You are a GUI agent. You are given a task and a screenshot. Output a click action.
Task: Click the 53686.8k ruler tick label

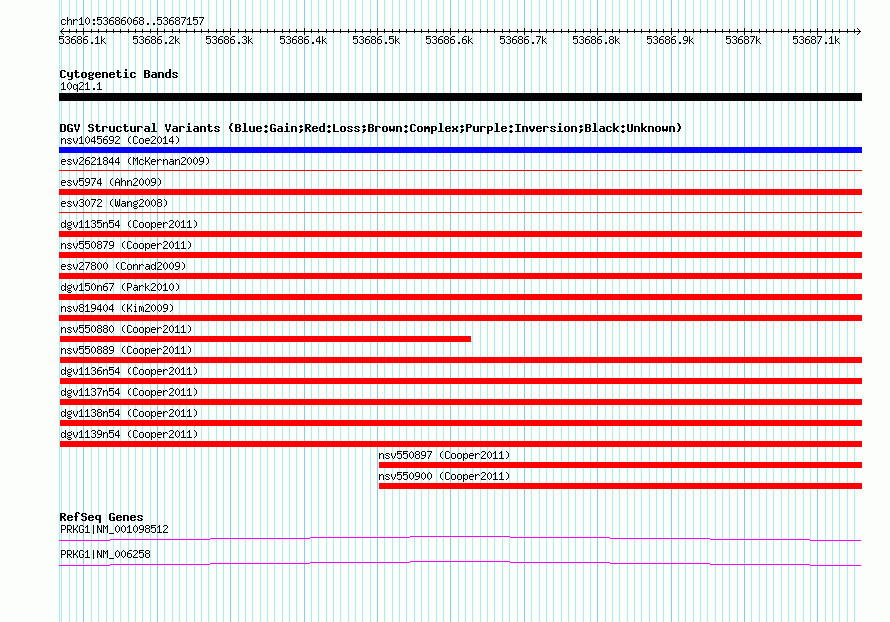click(x=597, y=40)
